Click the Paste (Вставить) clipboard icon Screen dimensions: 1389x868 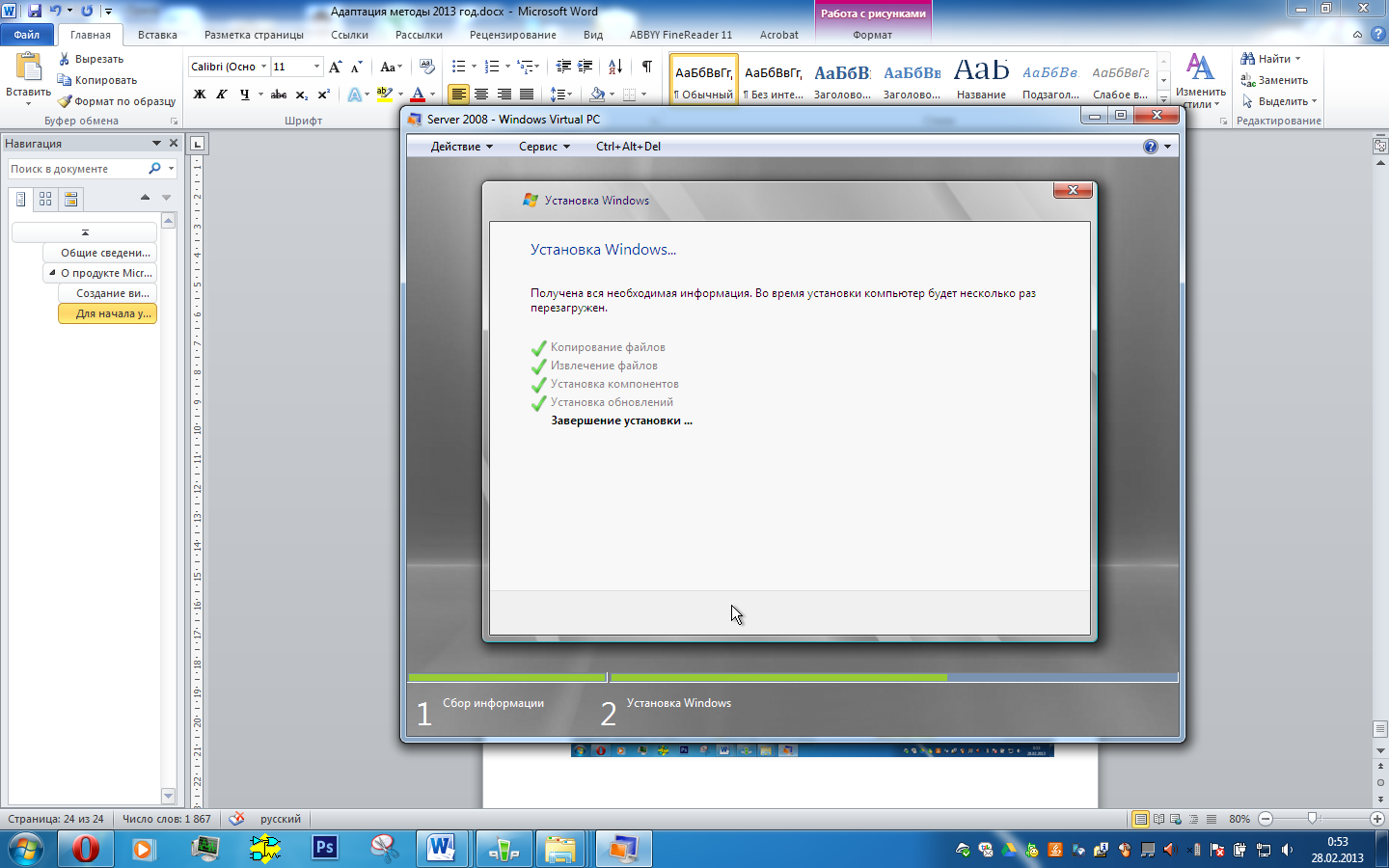[28, 67]
